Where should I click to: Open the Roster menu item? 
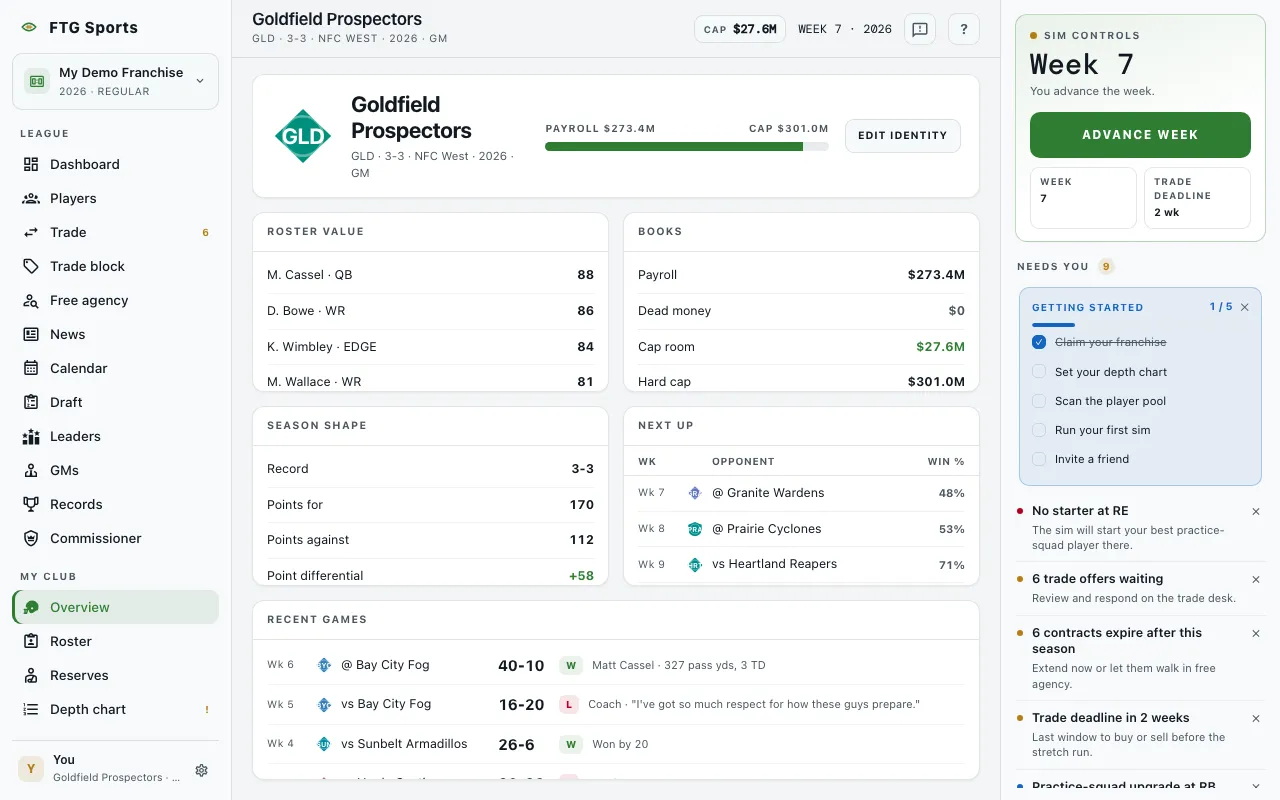point(116,641)
